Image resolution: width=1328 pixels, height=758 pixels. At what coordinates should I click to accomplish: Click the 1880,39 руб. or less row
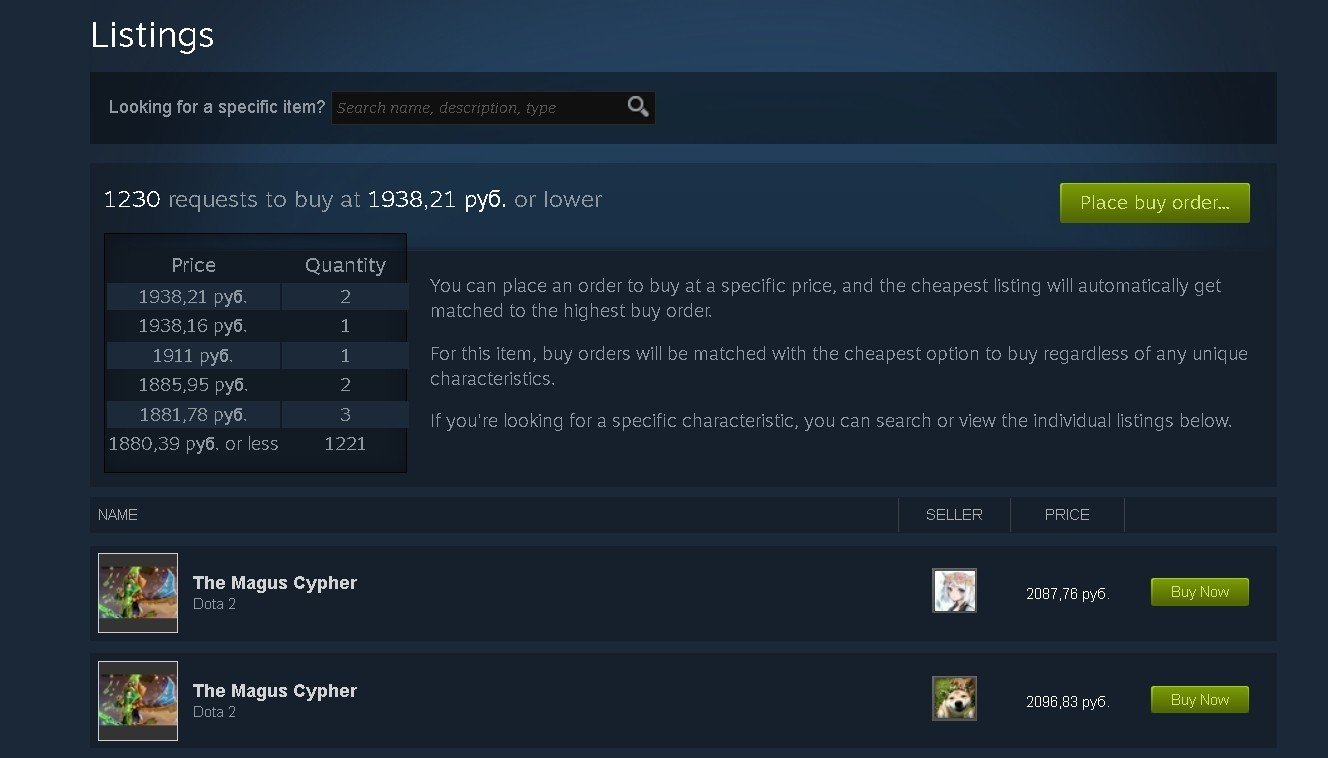point(257,444)
